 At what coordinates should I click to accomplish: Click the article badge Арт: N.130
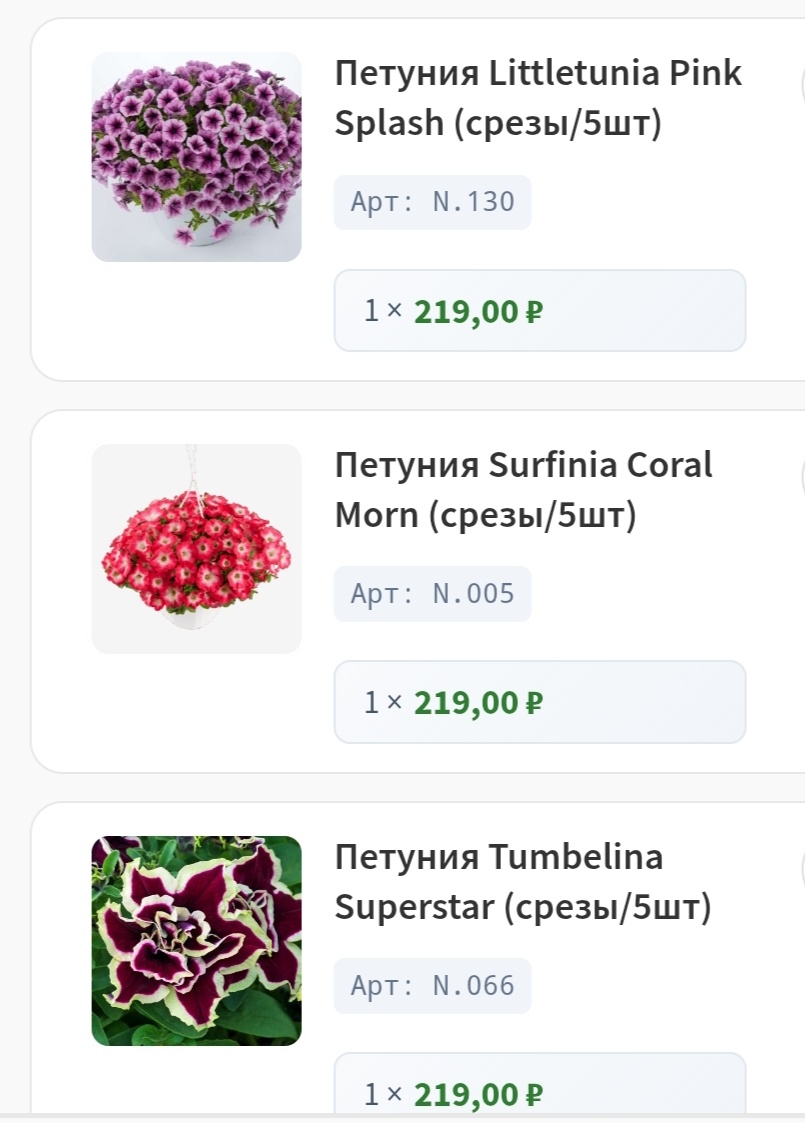tap(432, 202)
